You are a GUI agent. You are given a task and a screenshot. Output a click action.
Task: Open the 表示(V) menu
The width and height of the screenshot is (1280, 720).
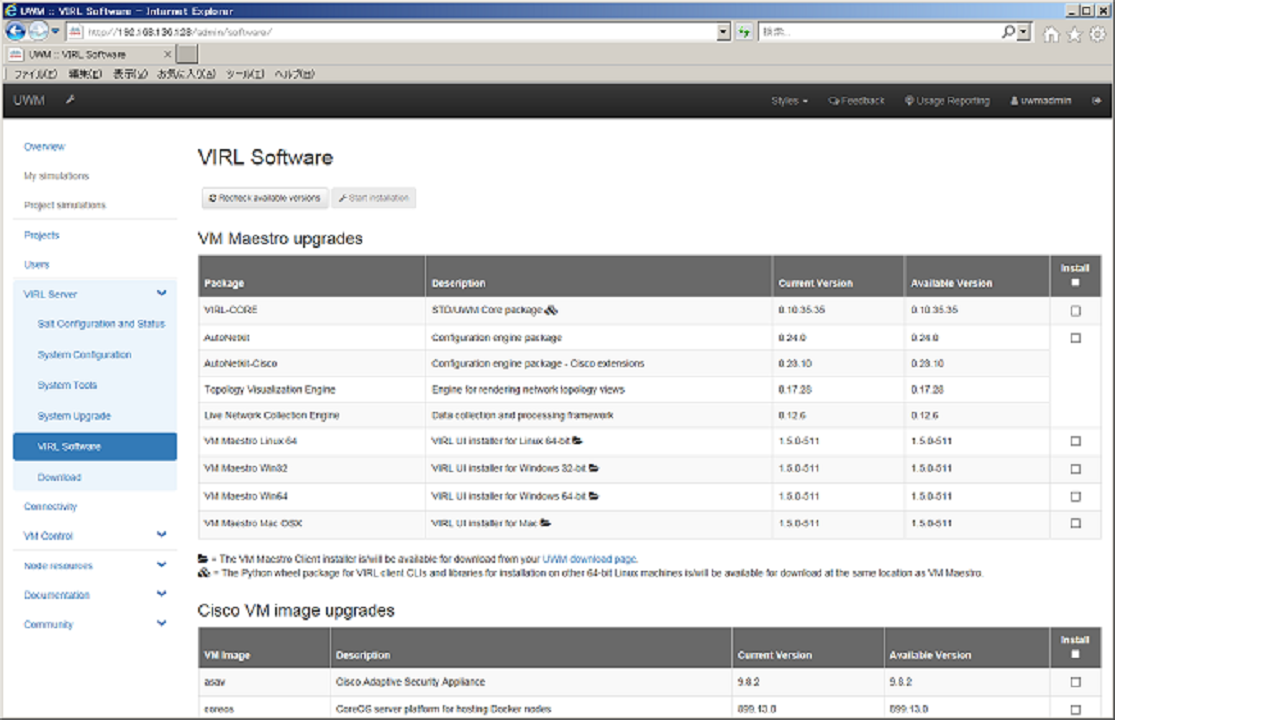coord(130,74)
